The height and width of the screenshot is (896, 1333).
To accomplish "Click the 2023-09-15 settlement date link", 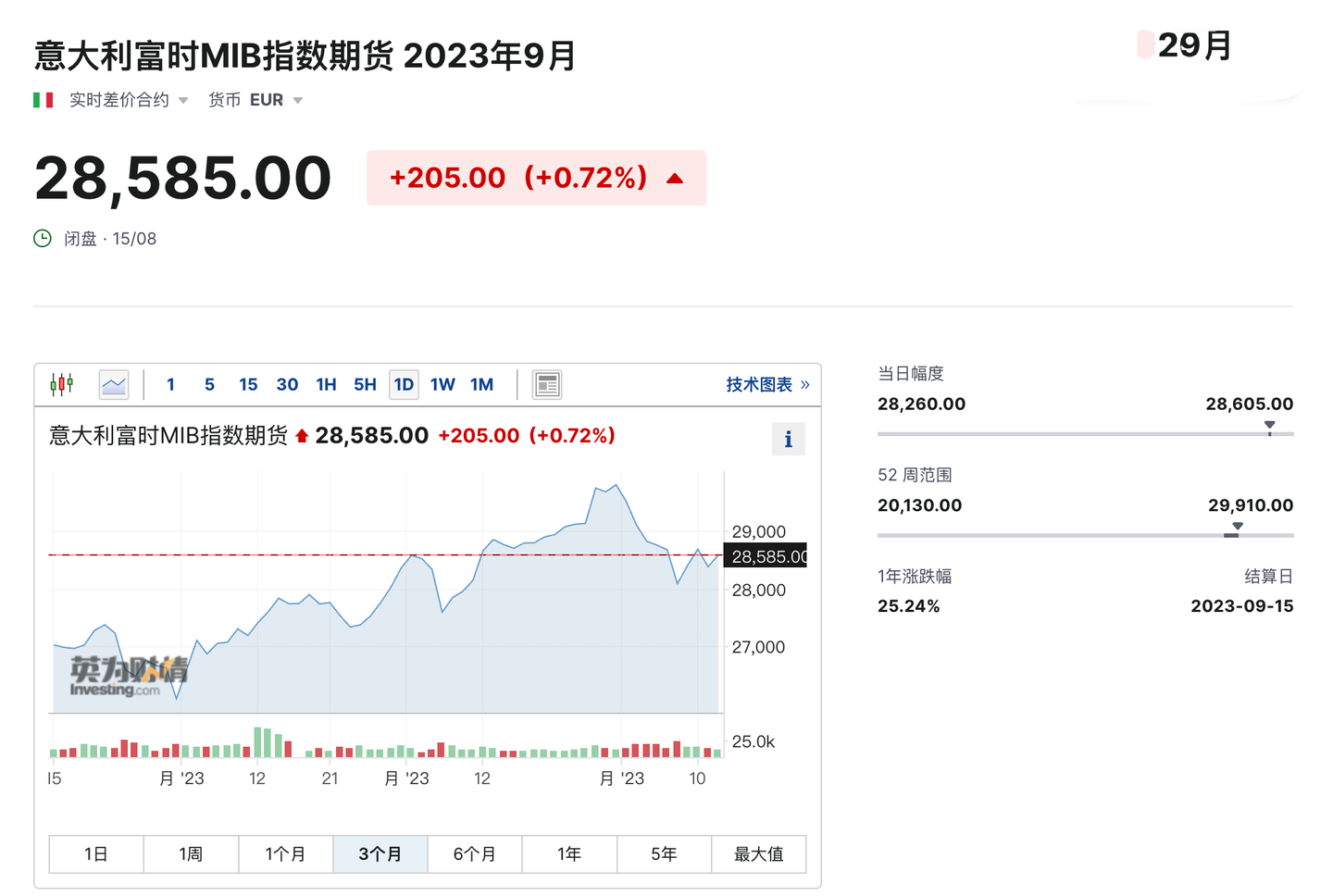I will tap(1241, 605).
